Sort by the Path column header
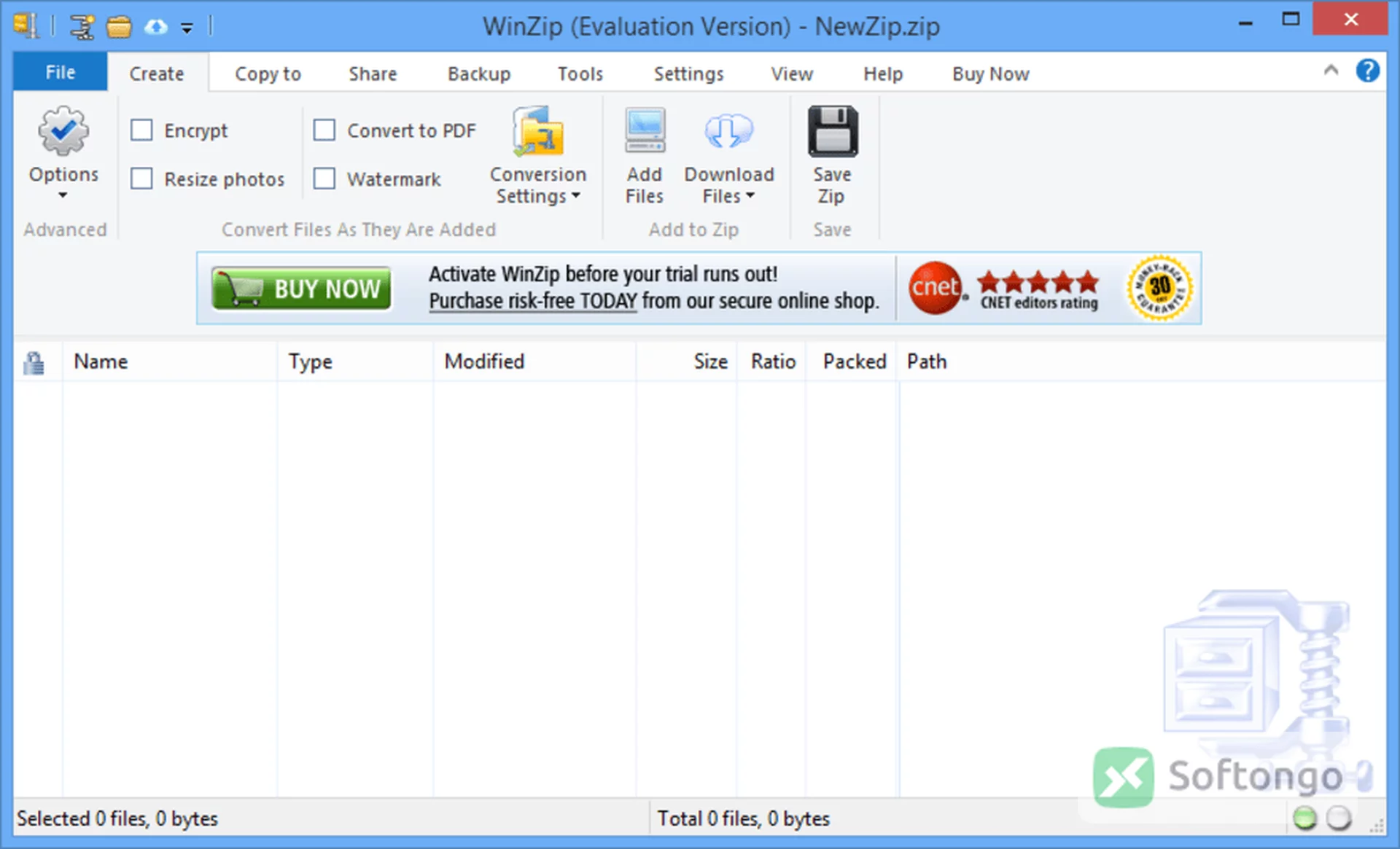This screenshot has width=1400, height=849. (1142, 361)
